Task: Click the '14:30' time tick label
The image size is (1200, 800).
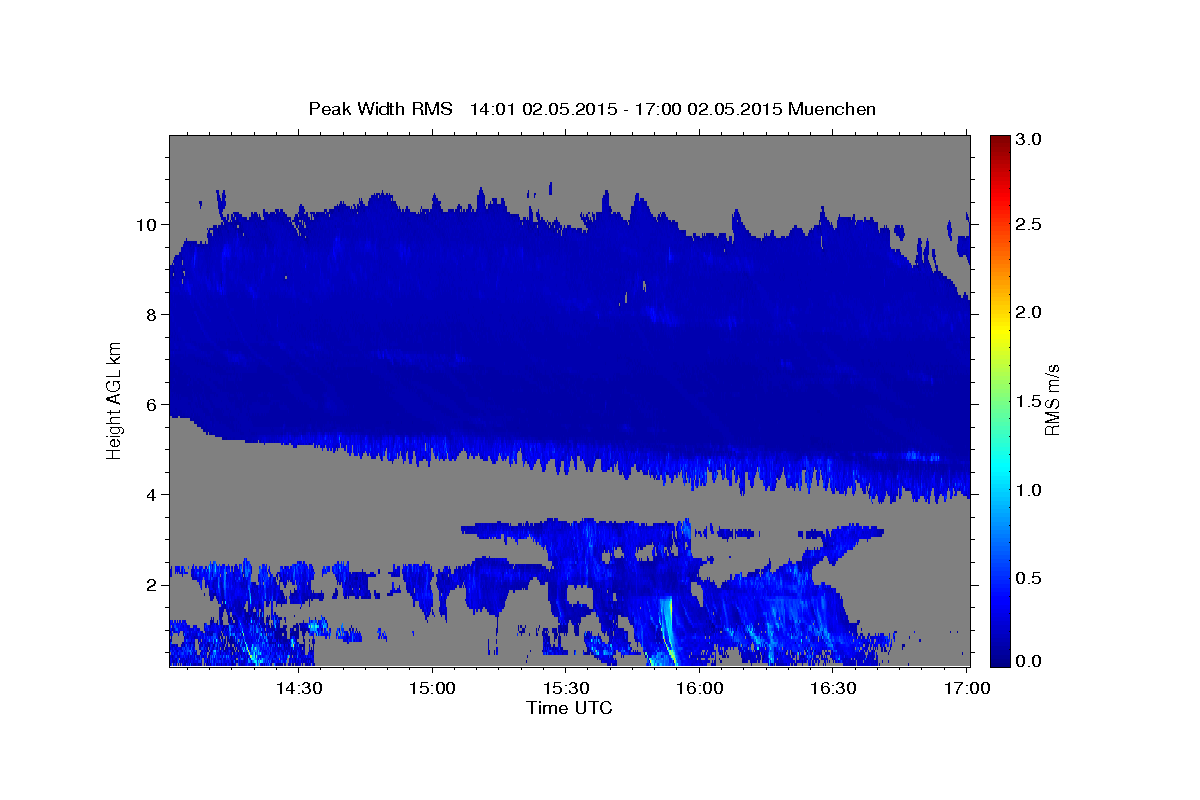Action: [x=298, y=689]
